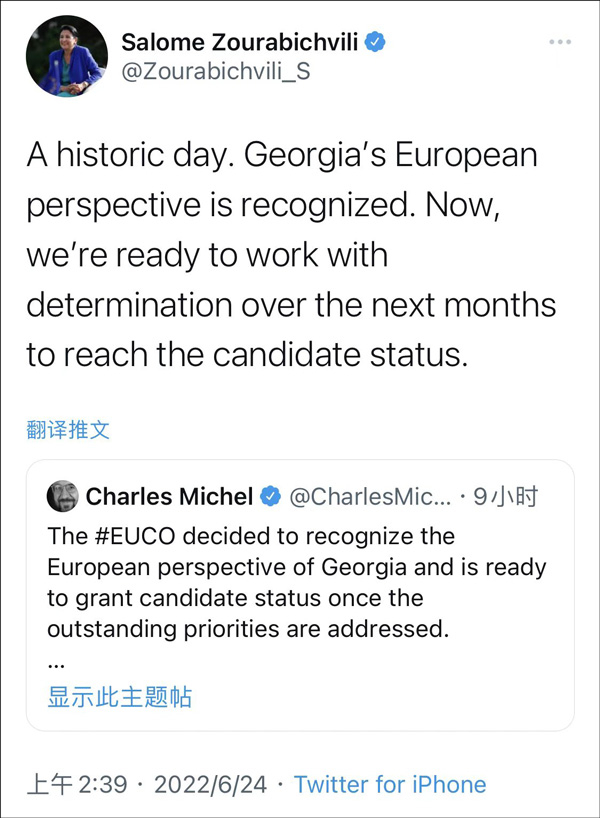Click the 上午2:39 tweet time

[x=77, y=784]
